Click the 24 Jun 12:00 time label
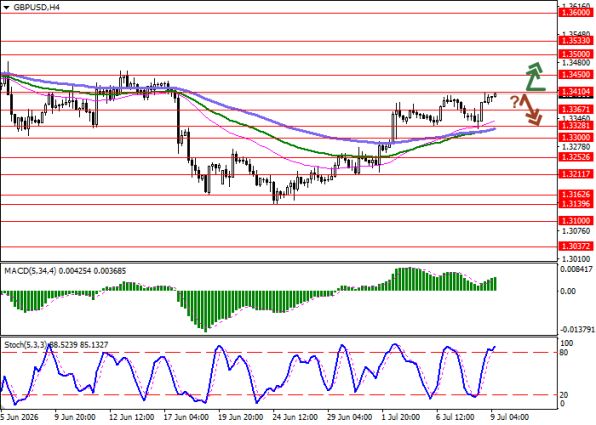 click(296, 417)
